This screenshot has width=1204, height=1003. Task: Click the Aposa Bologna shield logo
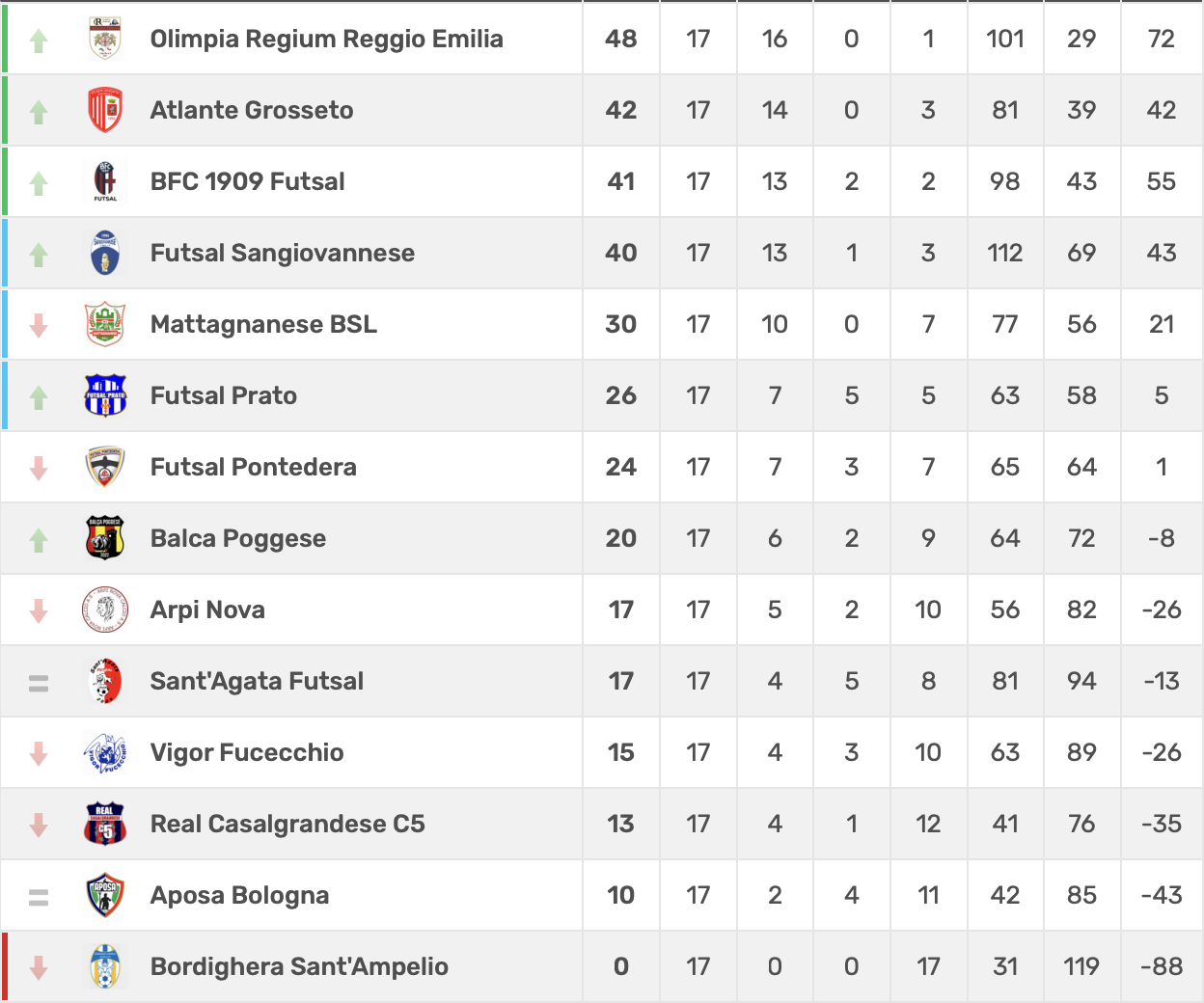105,895
